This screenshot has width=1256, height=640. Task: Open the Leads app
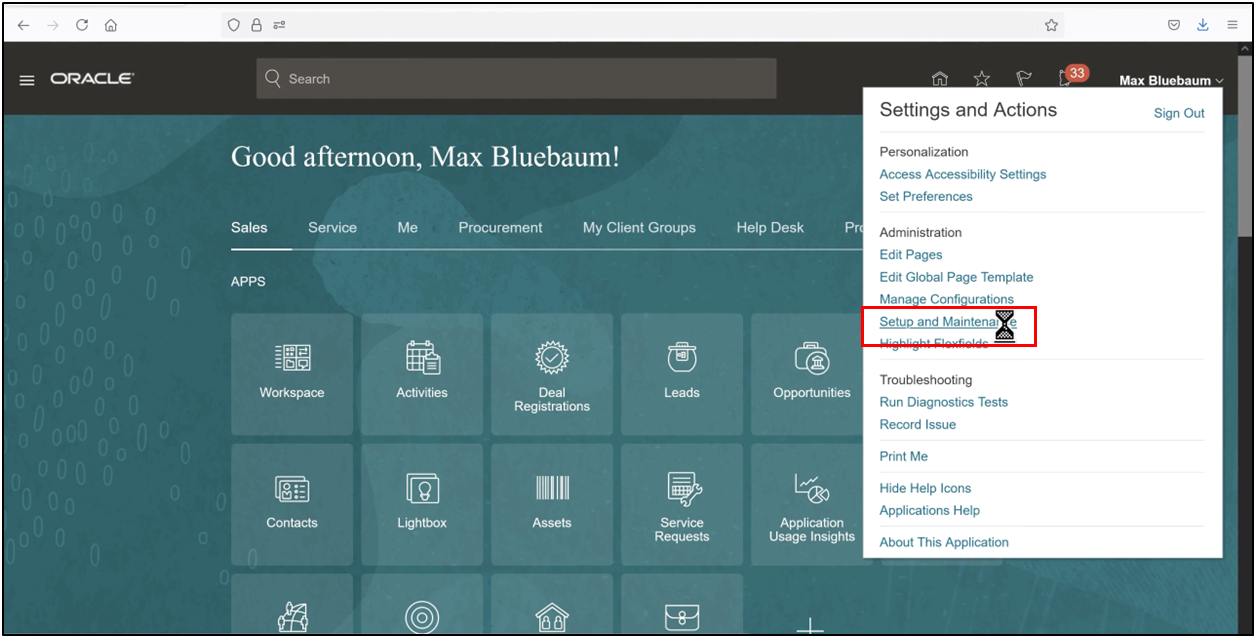(681, 374)
